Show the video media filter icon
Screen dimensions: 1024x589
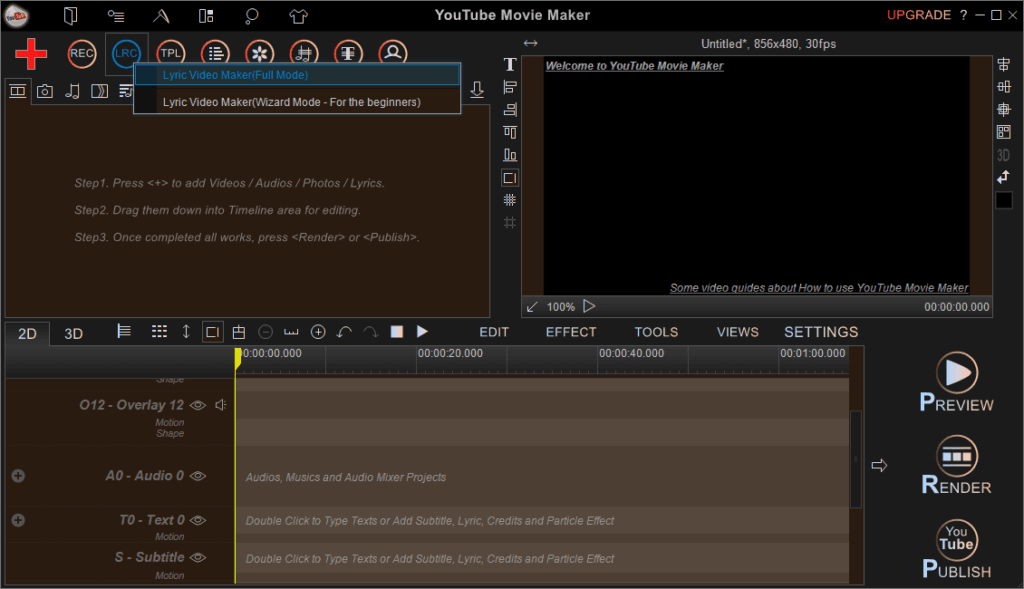[18, 91]
